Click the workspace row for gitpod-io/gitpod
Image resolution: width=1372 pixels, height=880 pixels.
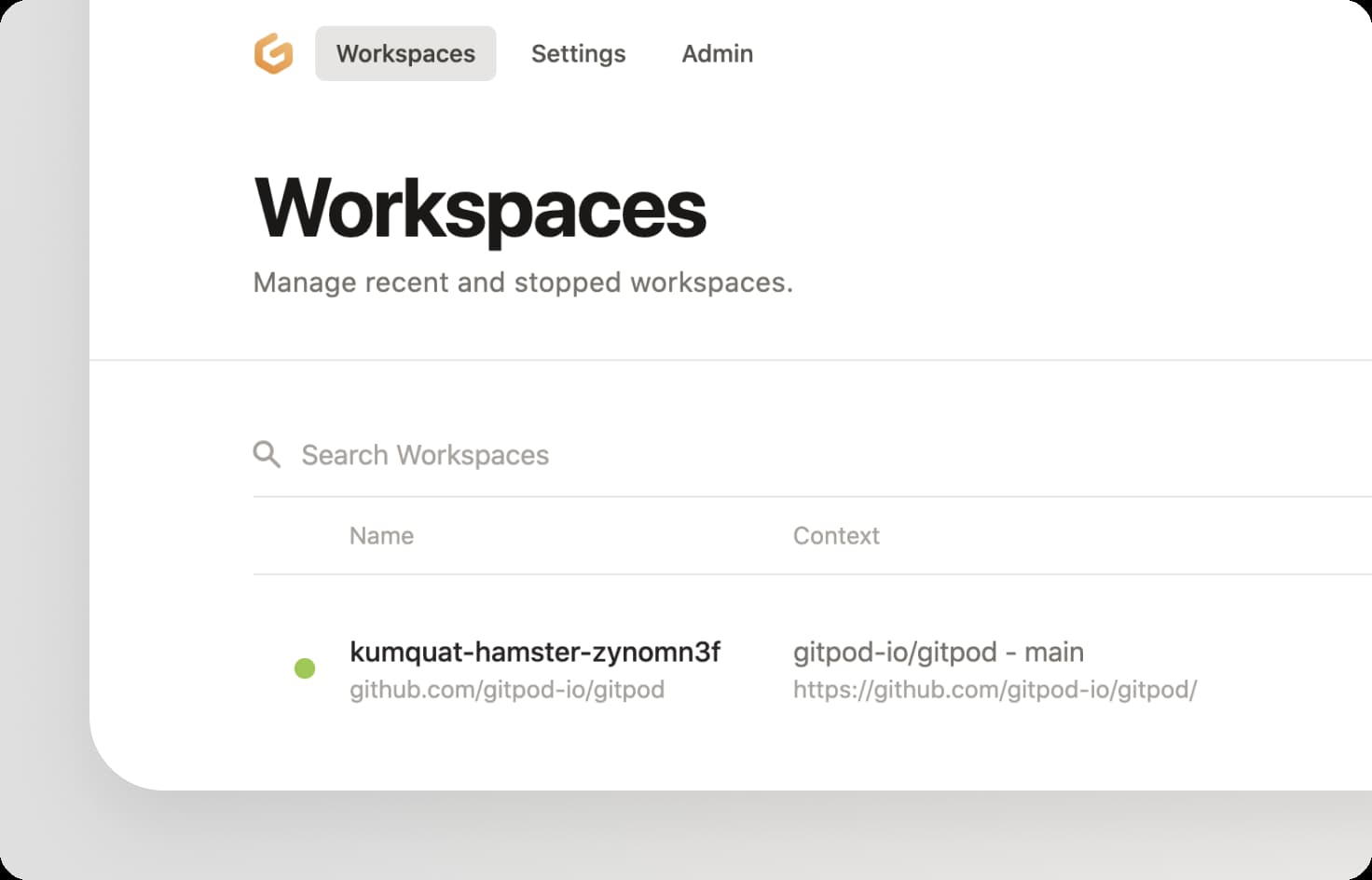tap(652, 668)
